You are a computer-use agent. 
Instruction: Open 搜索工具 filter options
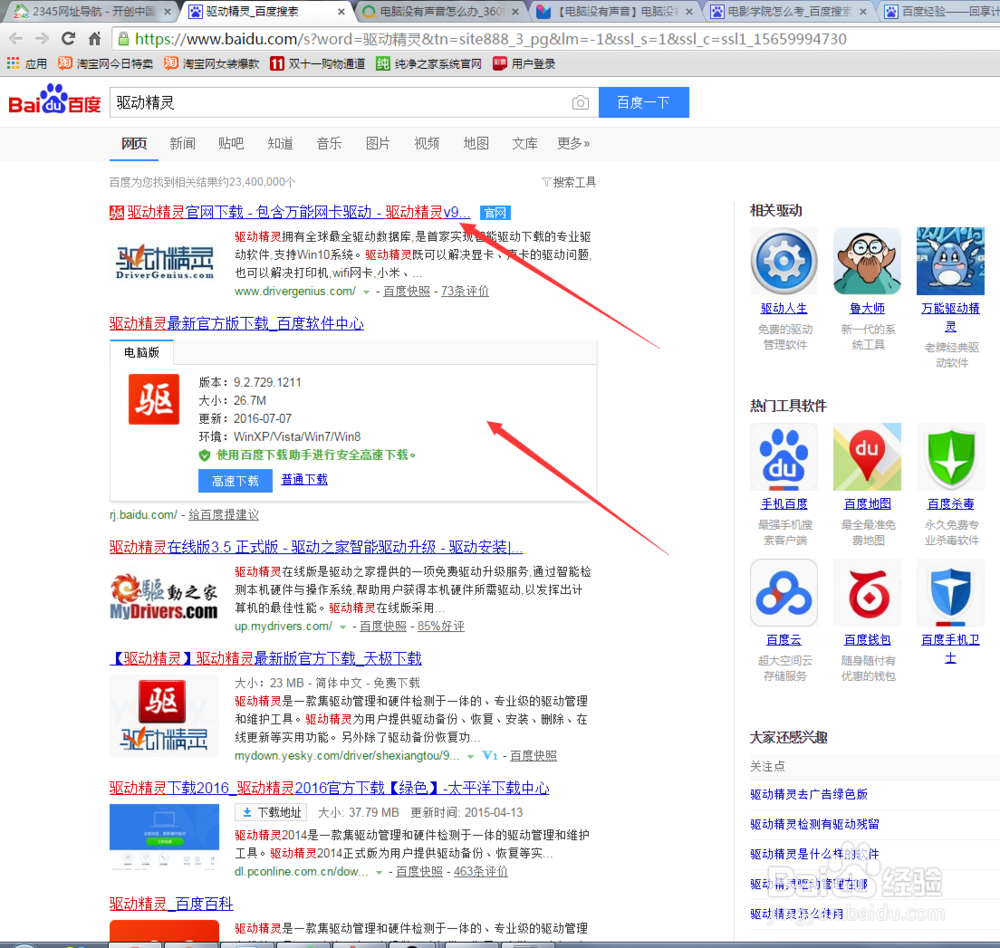569,182
